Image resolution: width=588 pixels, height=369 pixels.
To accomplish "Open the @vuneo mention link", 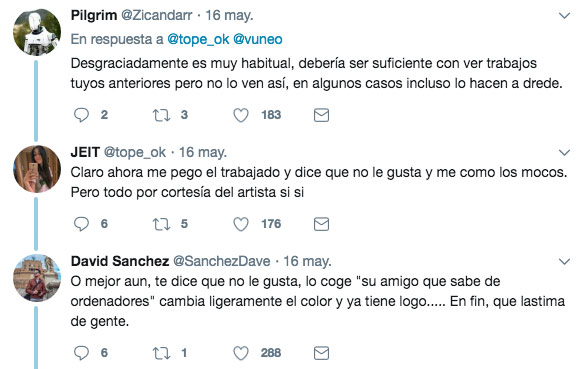I will pyautogui.click(x=258, y=39).
